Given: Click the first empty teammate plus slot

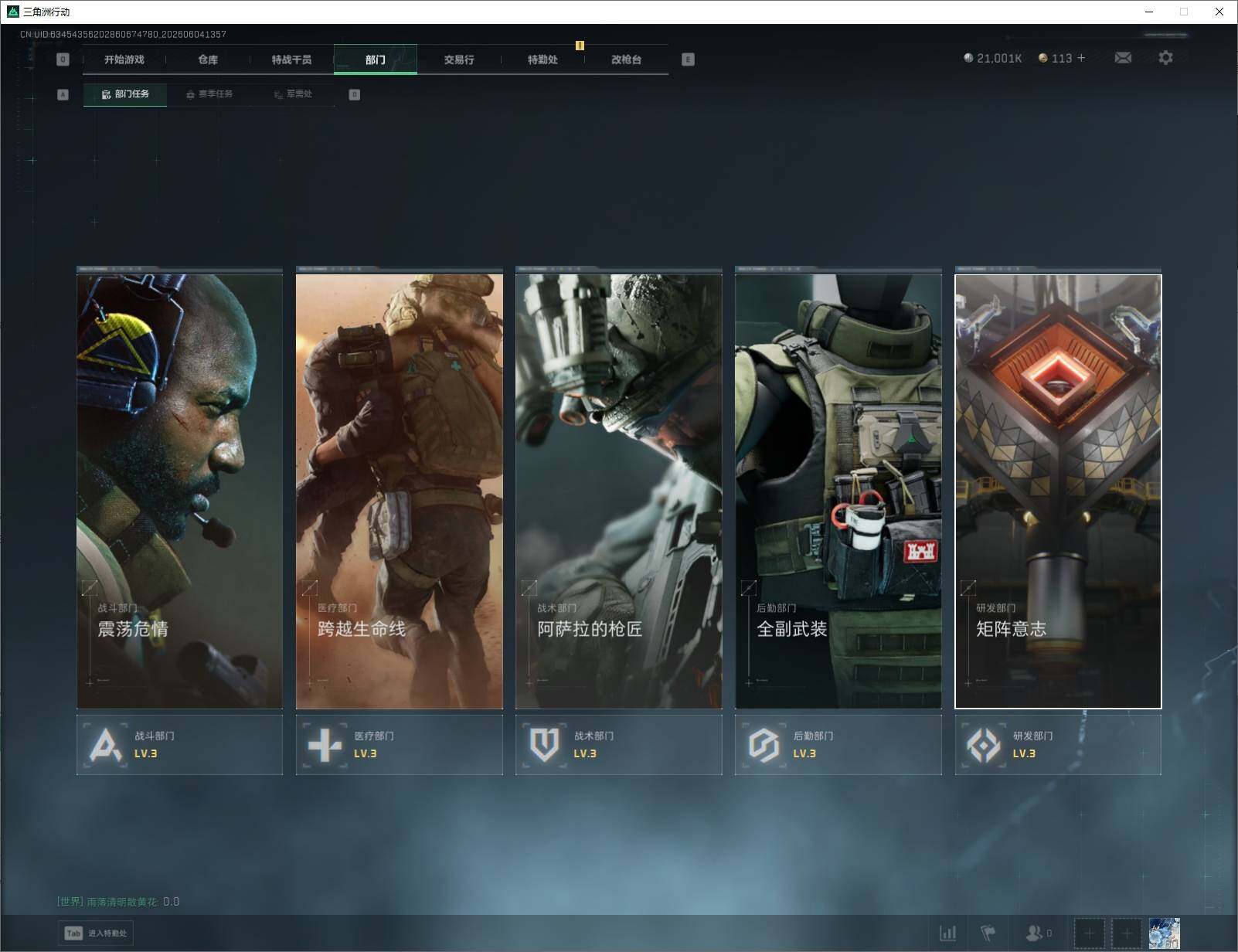Looking at the screenshot, I should coord(1089,933).
